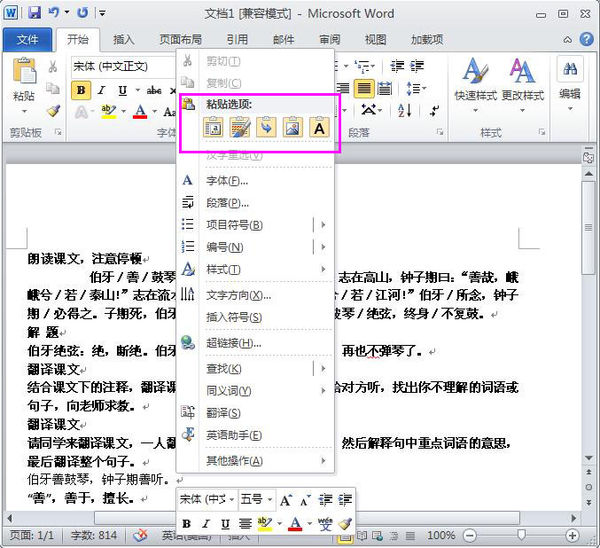The width and height of the screenshot is (600, 548).
Task: Click the strikethrough abc icon in ribbon
Action: pyautogui.click(x=154, y=90)
